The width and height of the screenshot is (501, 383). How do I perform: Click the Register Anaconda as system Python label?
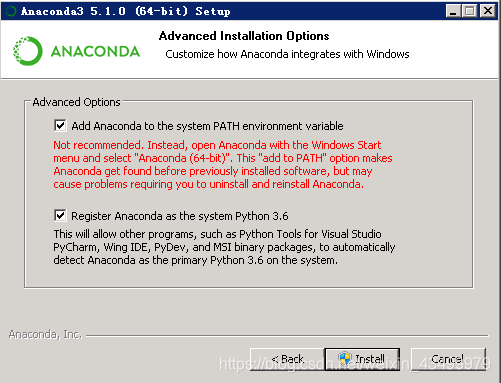click(x=180, y=216)
